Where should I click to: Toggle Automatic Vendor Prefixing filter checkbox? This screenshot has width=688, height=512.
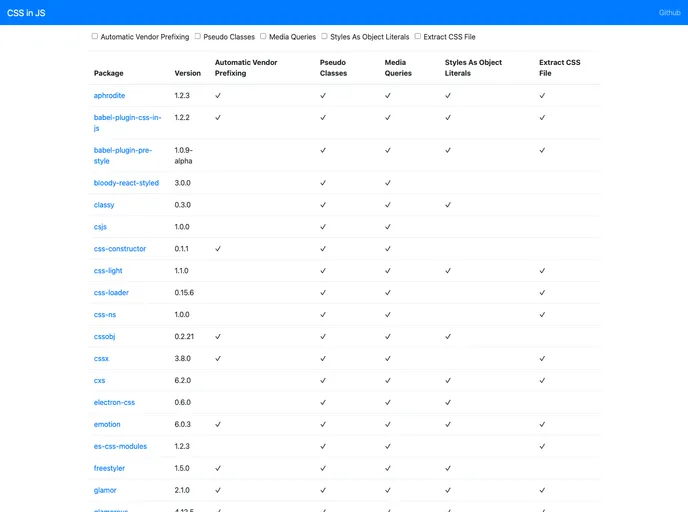[95, 36]
